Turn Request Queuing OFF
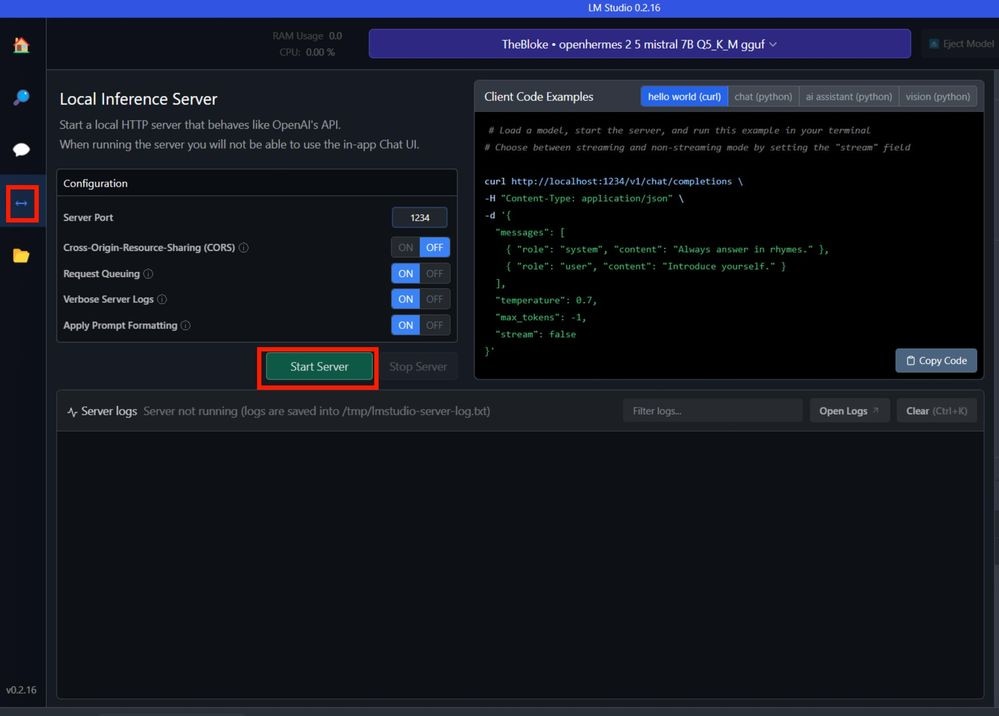This screenshot has height=716, width=999. (435, 273)
